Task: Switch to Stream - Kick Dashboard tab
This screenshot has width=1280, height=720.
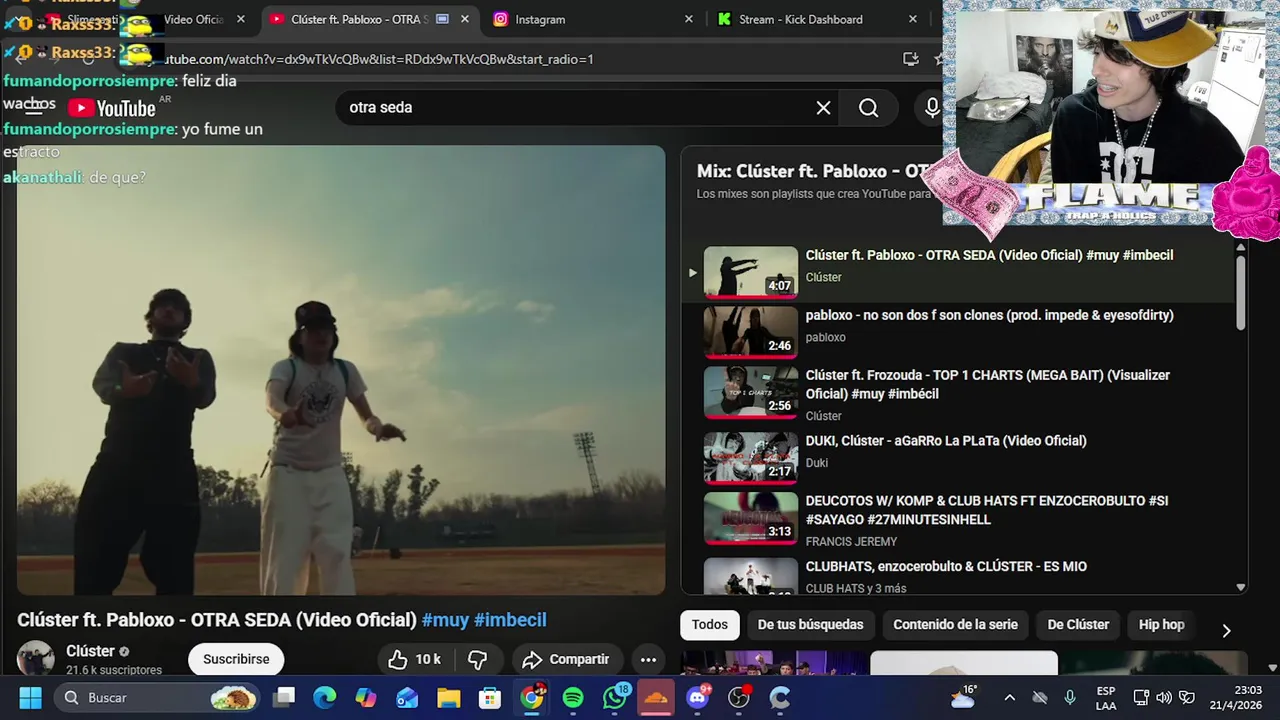Action: [801, 19]
